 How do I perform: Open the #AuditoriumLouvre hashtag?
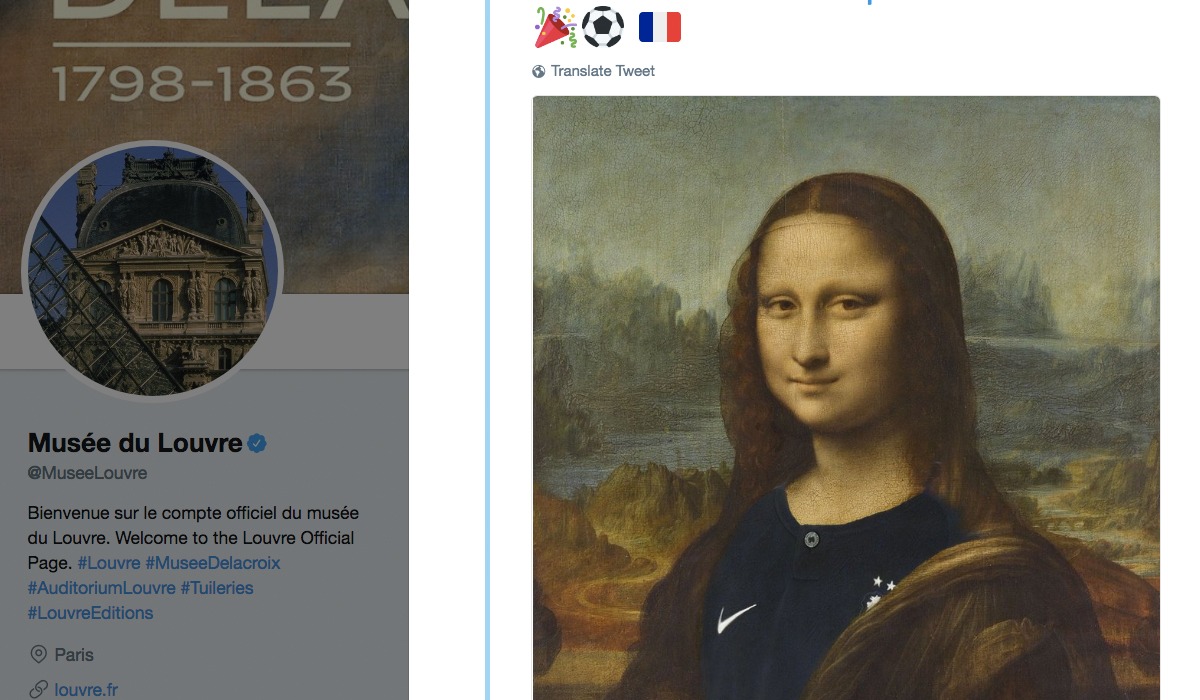pyautogui.click(x=101, y=588)
